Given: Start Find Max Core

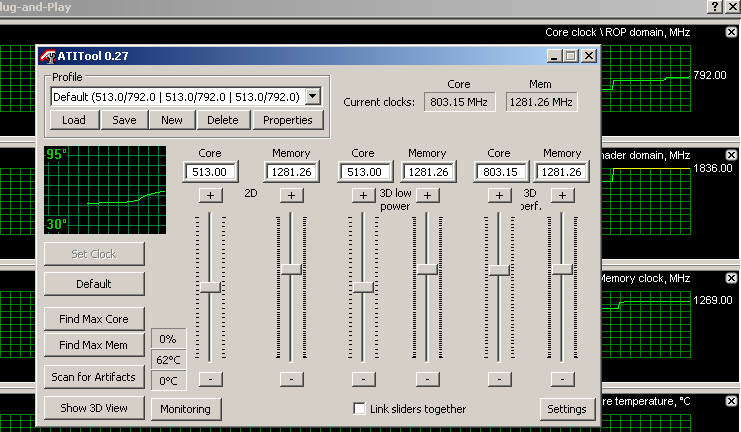Looking at the screenshot, I should click(94, 319).
